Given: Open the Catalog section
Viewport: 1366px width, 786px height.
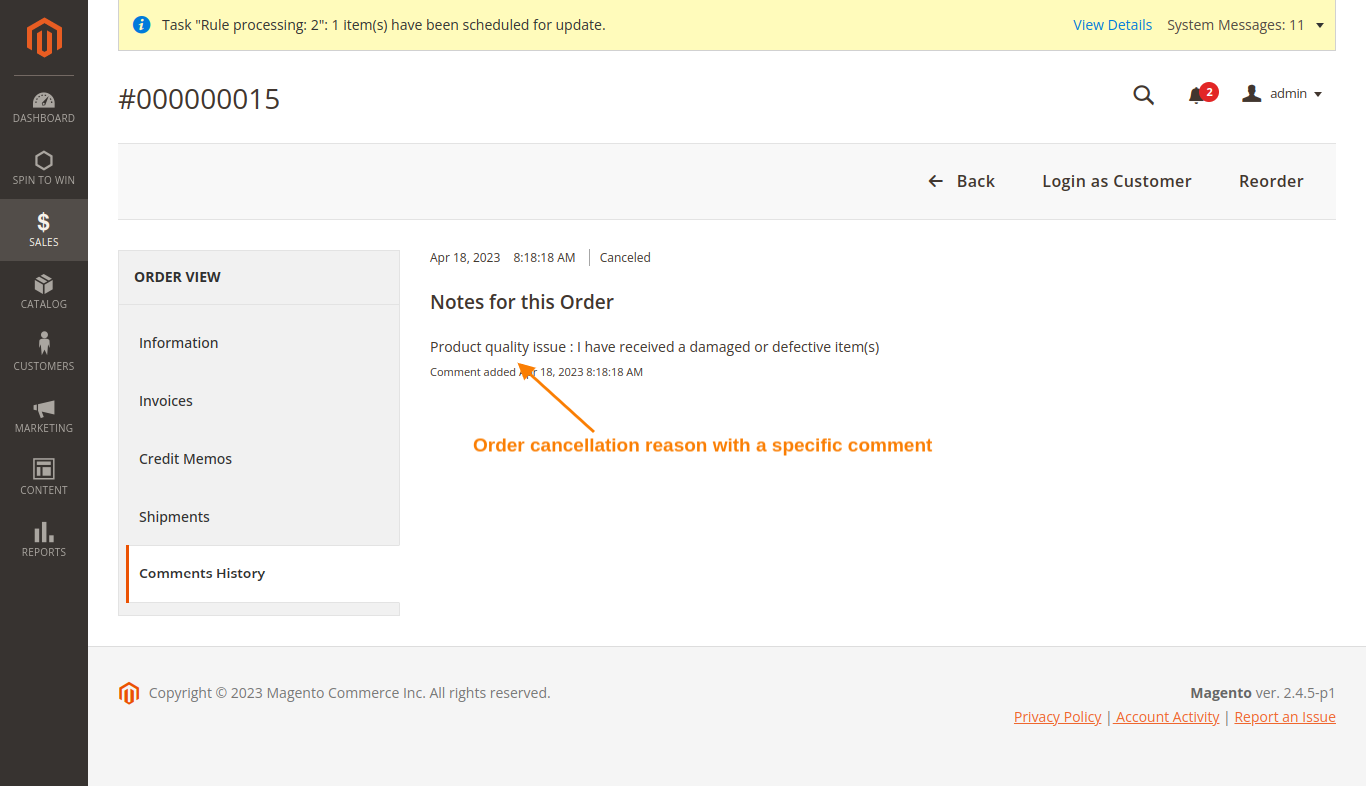Looking at the screenshot, I should 43,291.
